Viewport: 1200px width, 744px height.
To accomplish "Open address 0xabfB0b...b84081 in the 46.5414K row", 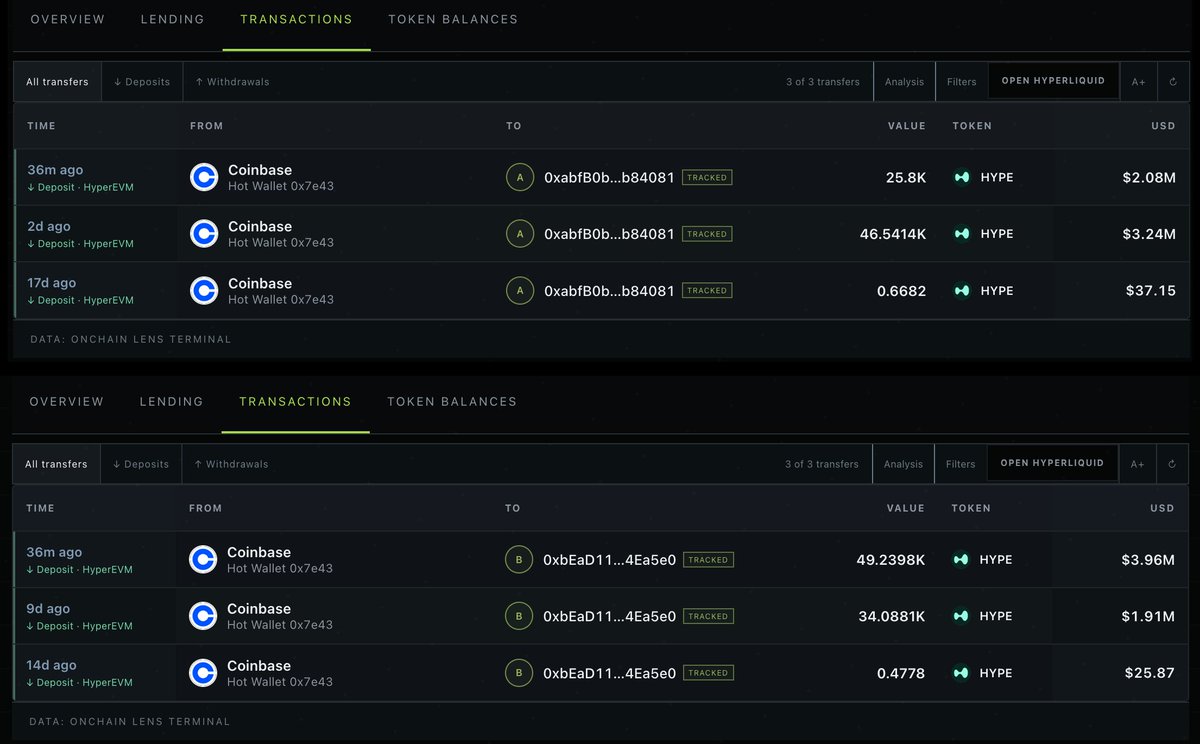I will (609, 234).
